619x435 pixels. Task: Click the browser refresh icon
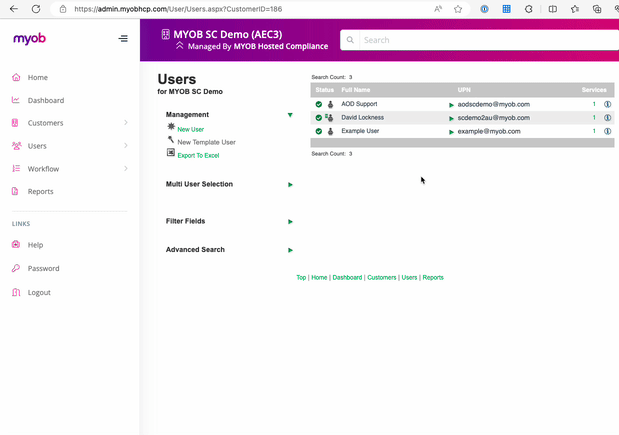pyautogui.click(x=36, y=9)
